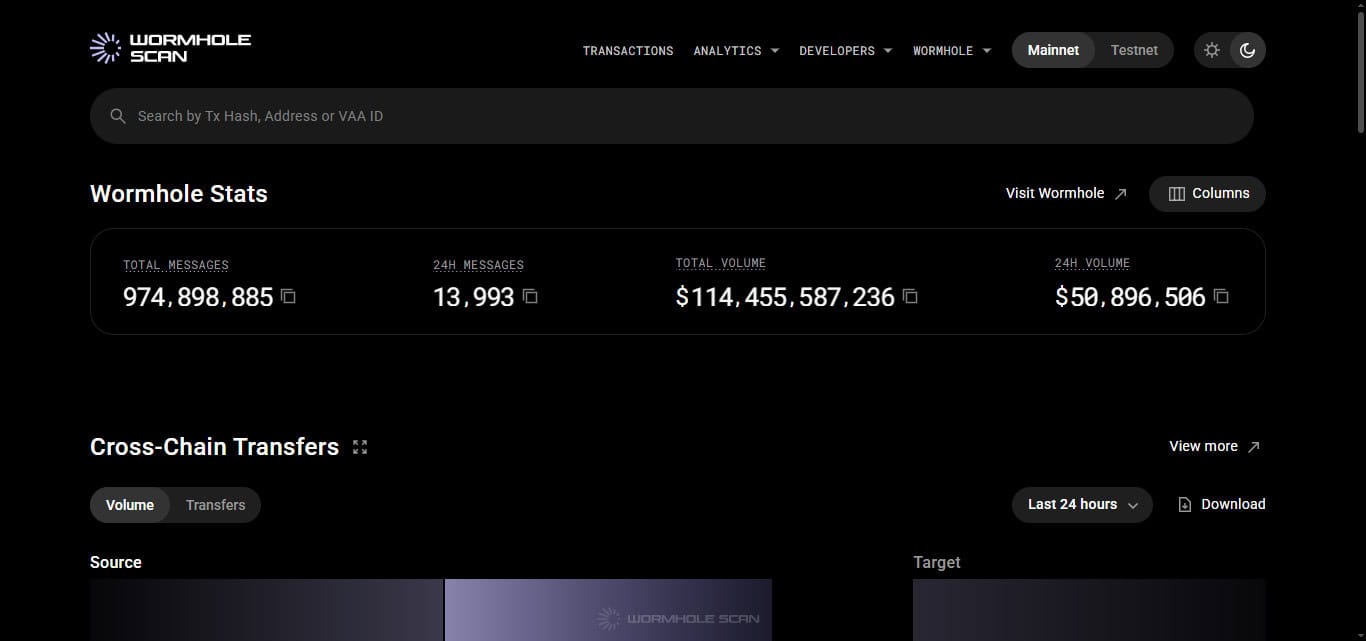Focus the Tx Hash search field

[672, 116]
